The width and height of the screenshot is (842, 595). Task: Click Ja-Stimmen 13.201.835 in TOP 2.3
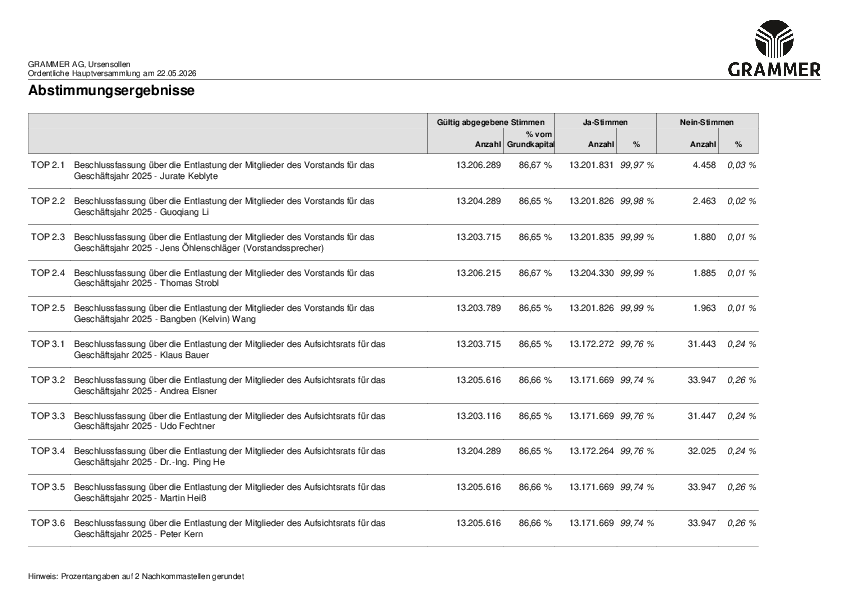[x=591, y=237]
